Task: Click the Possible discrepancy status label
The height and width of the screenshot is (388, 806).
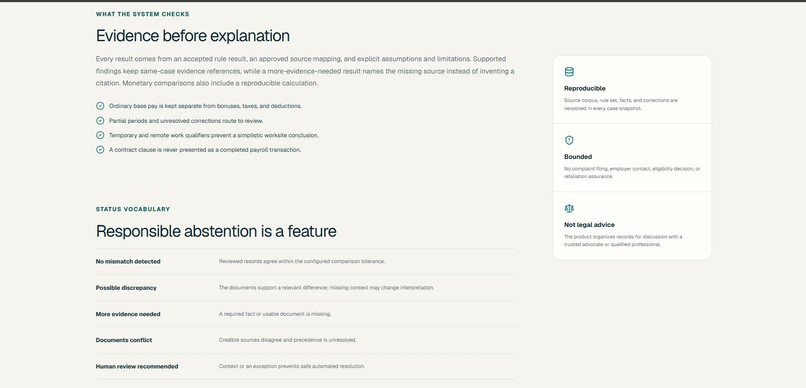Action: [126, 288]
